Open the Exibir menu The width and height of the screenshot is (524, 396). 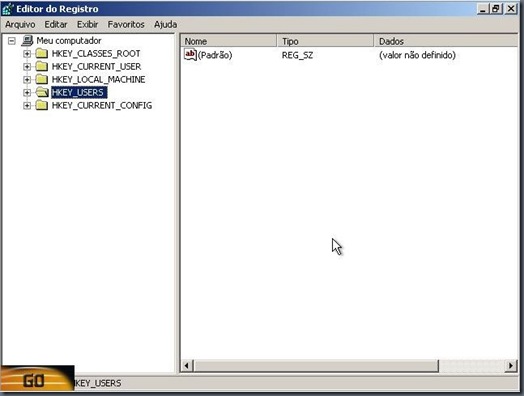click(87, 24)
